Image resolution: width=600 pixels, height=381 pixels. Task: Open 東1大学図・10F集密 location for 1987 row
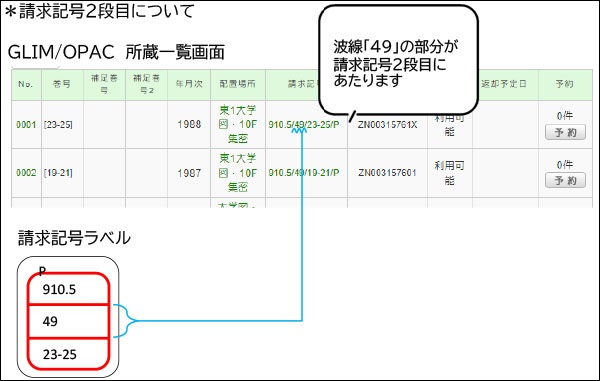pos(238,173)
